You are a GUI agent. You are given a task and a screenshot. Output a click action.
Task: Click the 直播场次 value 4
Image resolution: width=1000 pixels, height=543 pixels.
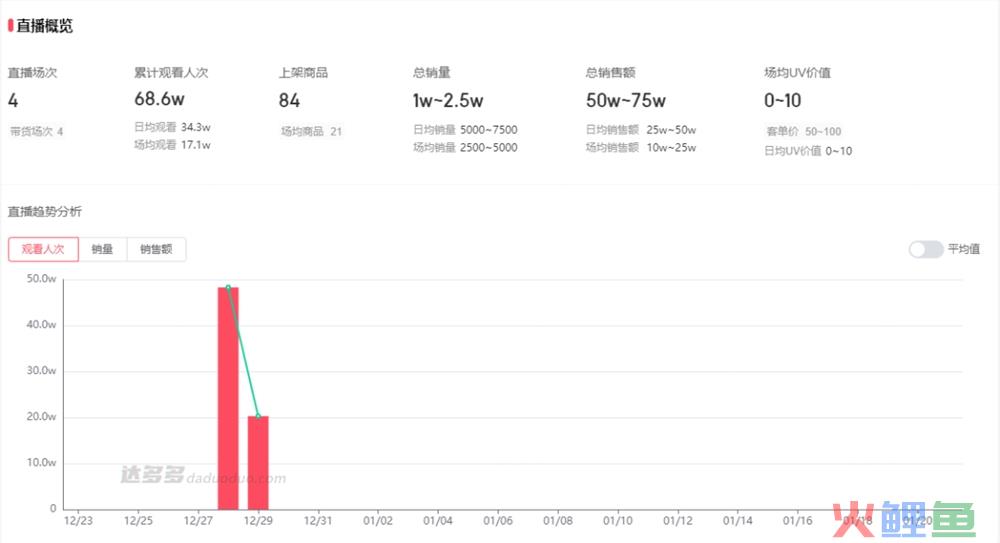pos(13,100)
